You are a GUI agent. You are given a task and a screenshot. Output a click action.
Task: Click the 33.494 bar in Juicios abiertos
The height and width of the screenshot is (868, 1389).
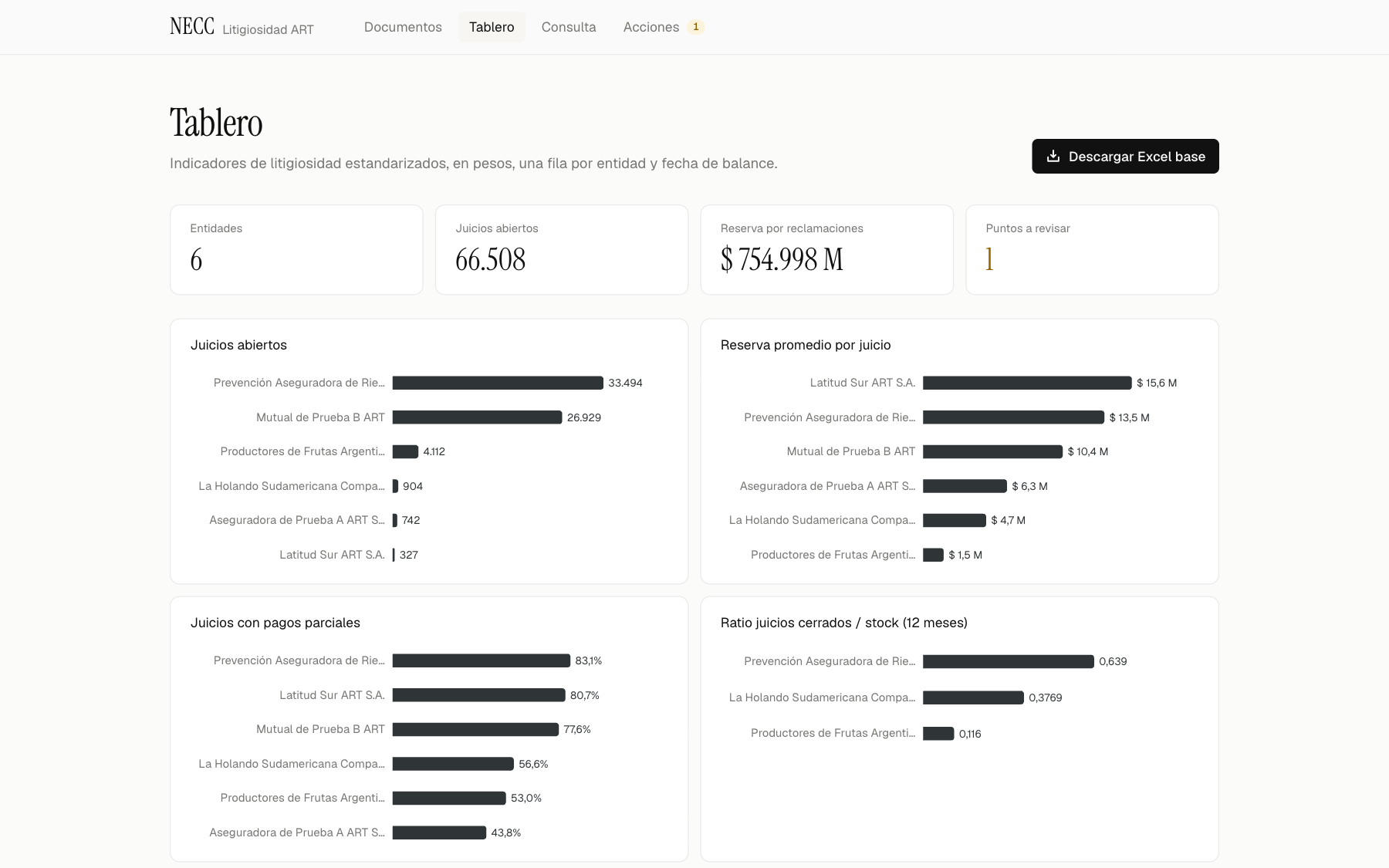pyautogui.click(x=498, y=383)
